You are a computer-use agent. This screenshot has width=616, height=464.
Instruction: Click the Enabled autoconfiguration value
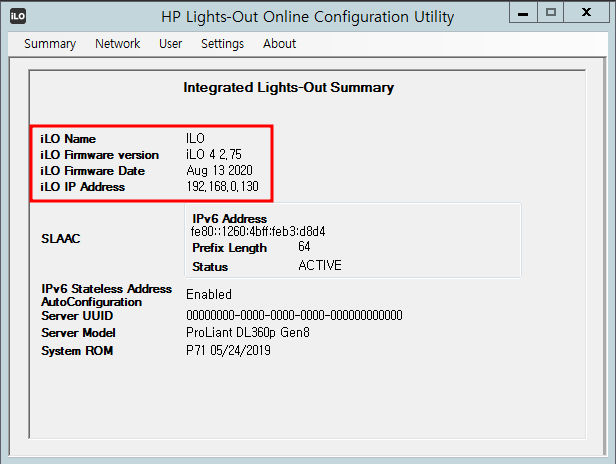(x=209, y=295)
